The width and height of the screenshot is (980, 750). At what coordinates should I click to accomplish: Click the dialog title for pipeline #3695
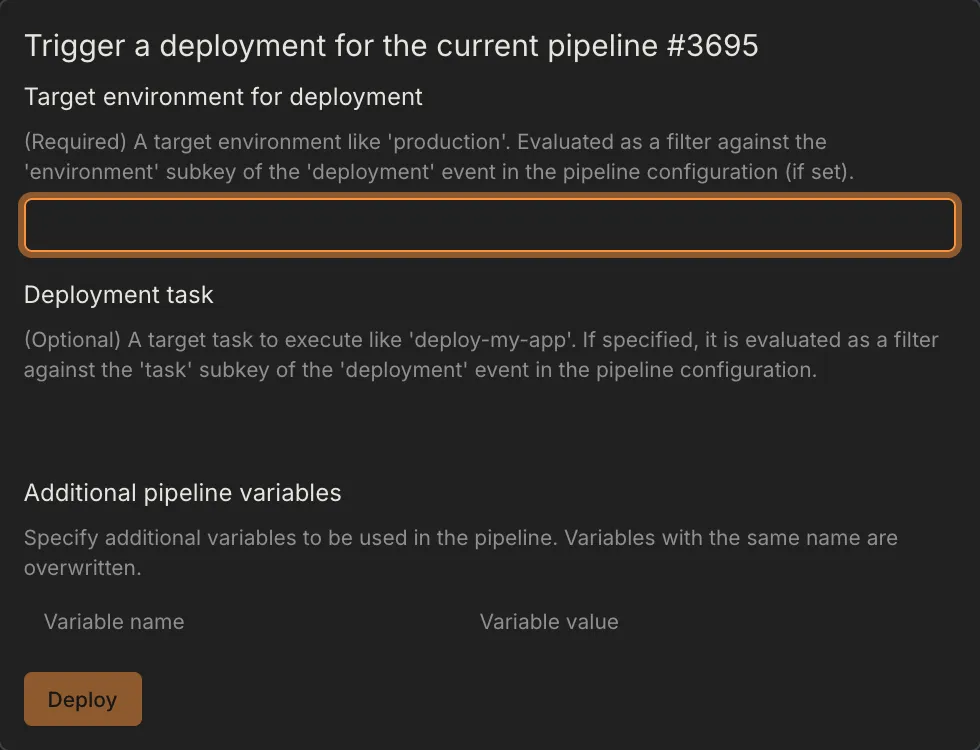(393, 45)
